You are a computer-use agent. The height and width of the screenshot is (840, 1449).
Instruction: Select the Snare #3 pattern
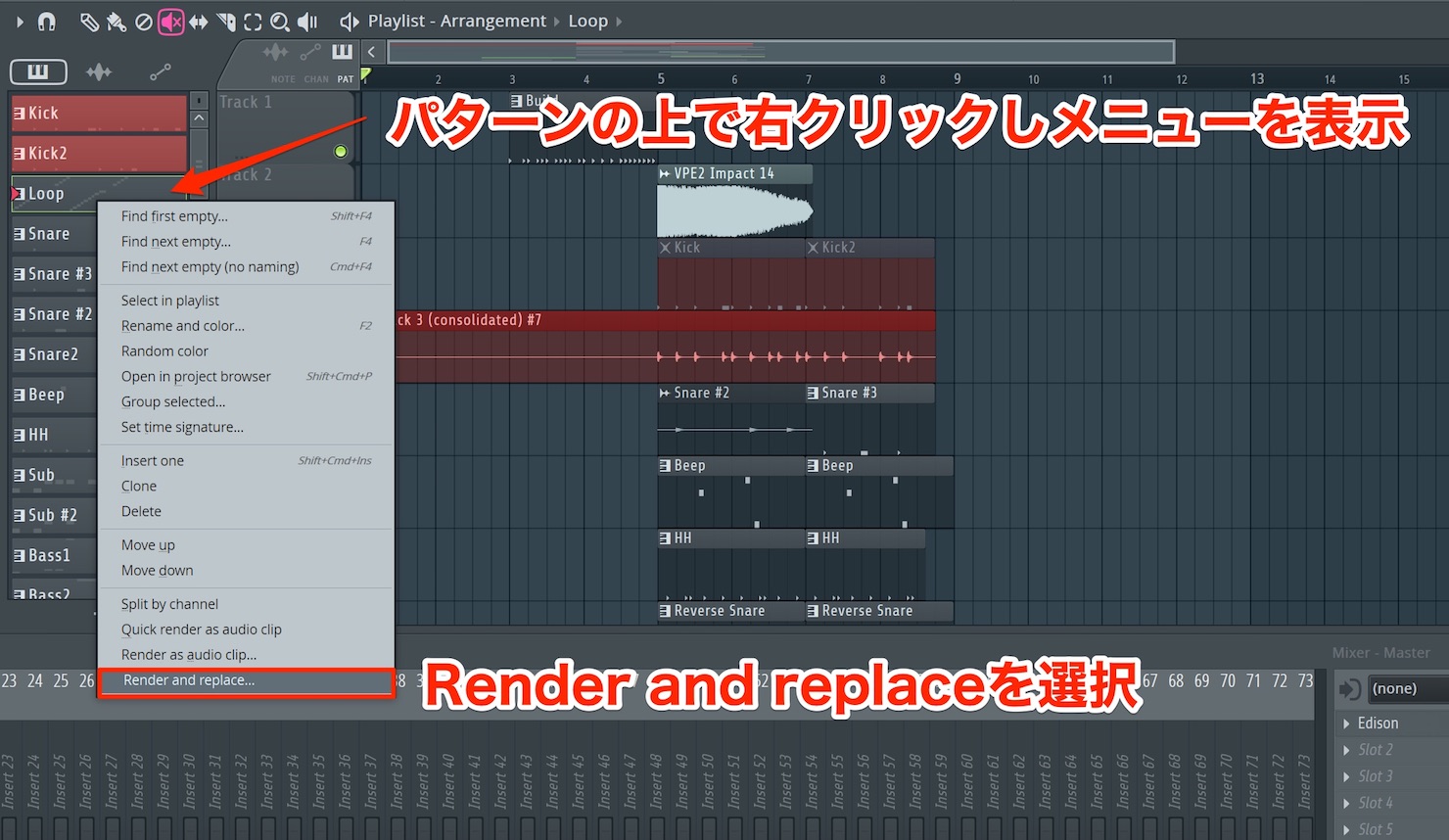[54, 274]
